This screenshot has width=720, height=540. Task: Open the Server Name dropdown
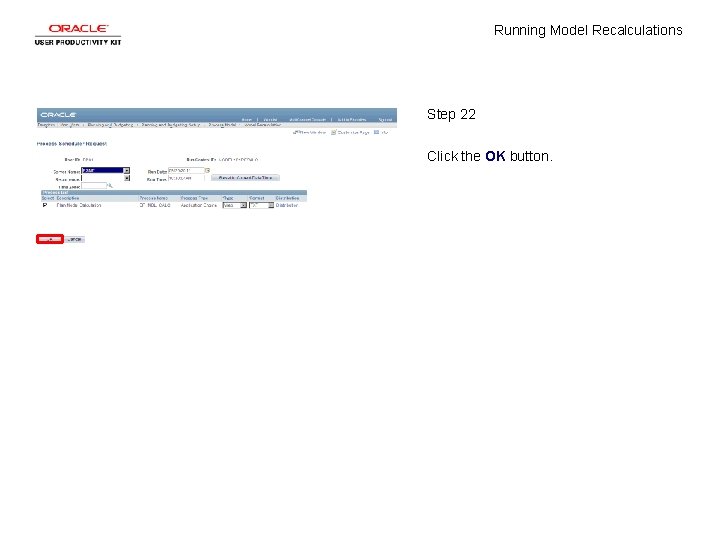[106, 170]
